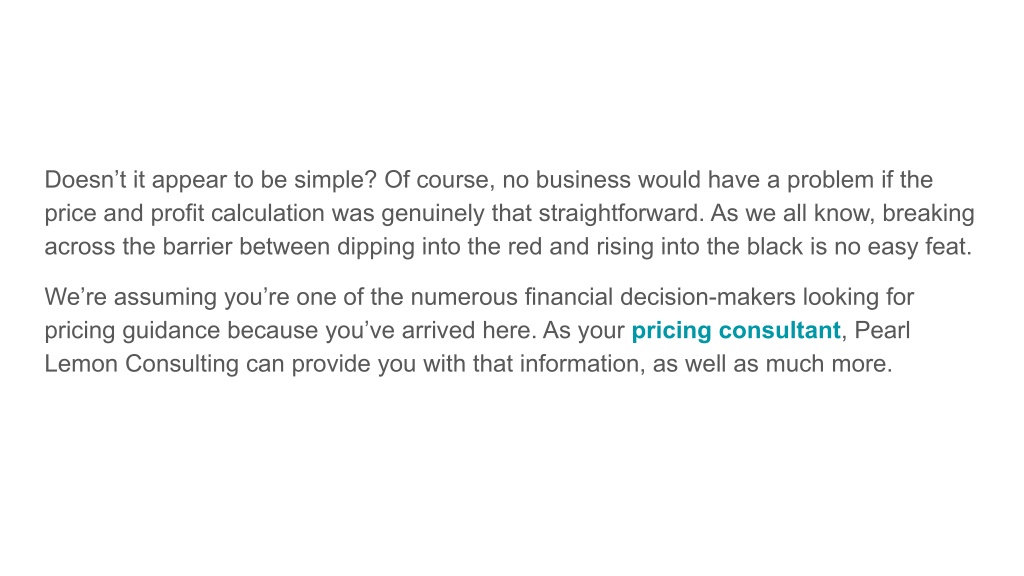Click the words 'much more' ending the page
1024x576 pixels.
(x=827, y=364)
